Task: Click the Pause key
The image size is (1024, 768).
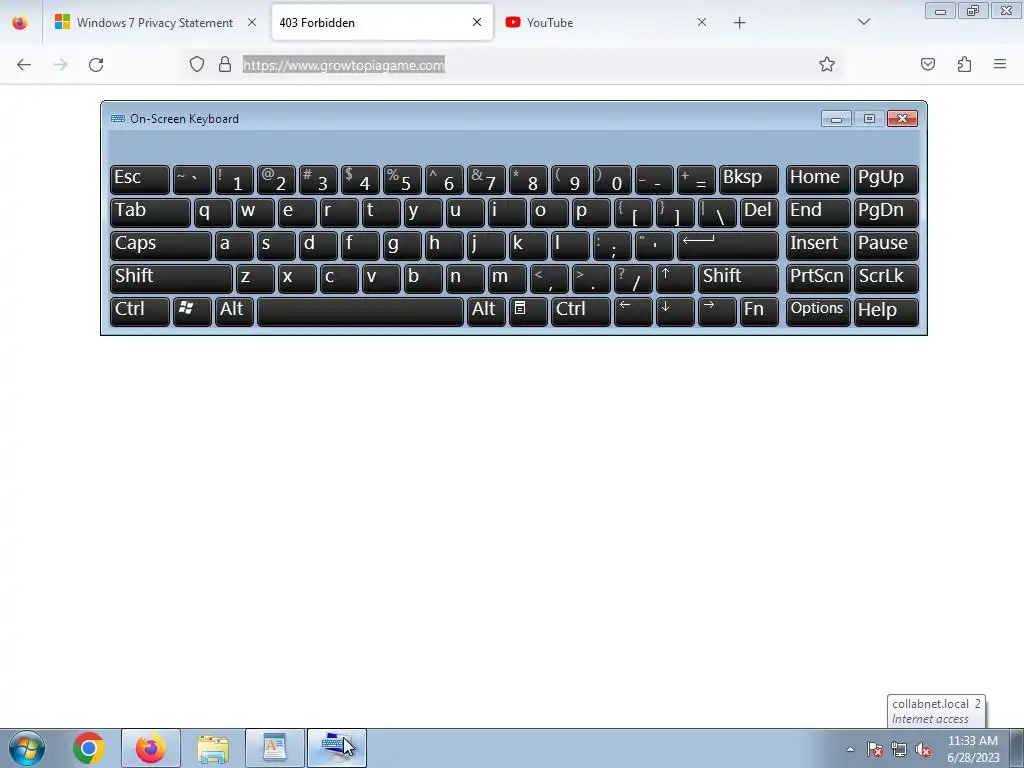Action: click(886, 245)
